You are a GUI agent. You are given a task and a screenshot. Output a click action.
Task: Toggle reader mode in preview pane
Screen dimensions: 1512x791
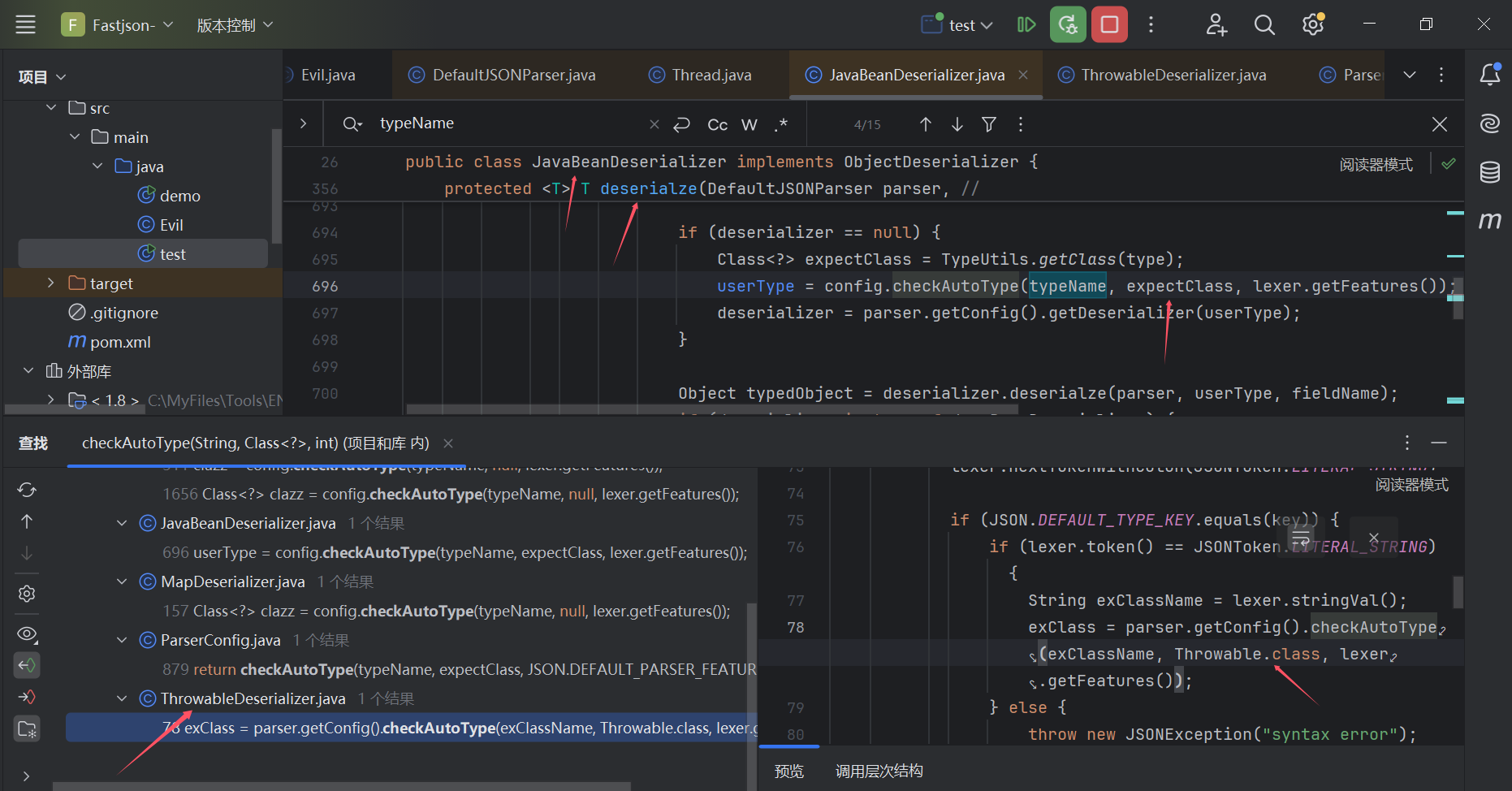point(1412,485)
